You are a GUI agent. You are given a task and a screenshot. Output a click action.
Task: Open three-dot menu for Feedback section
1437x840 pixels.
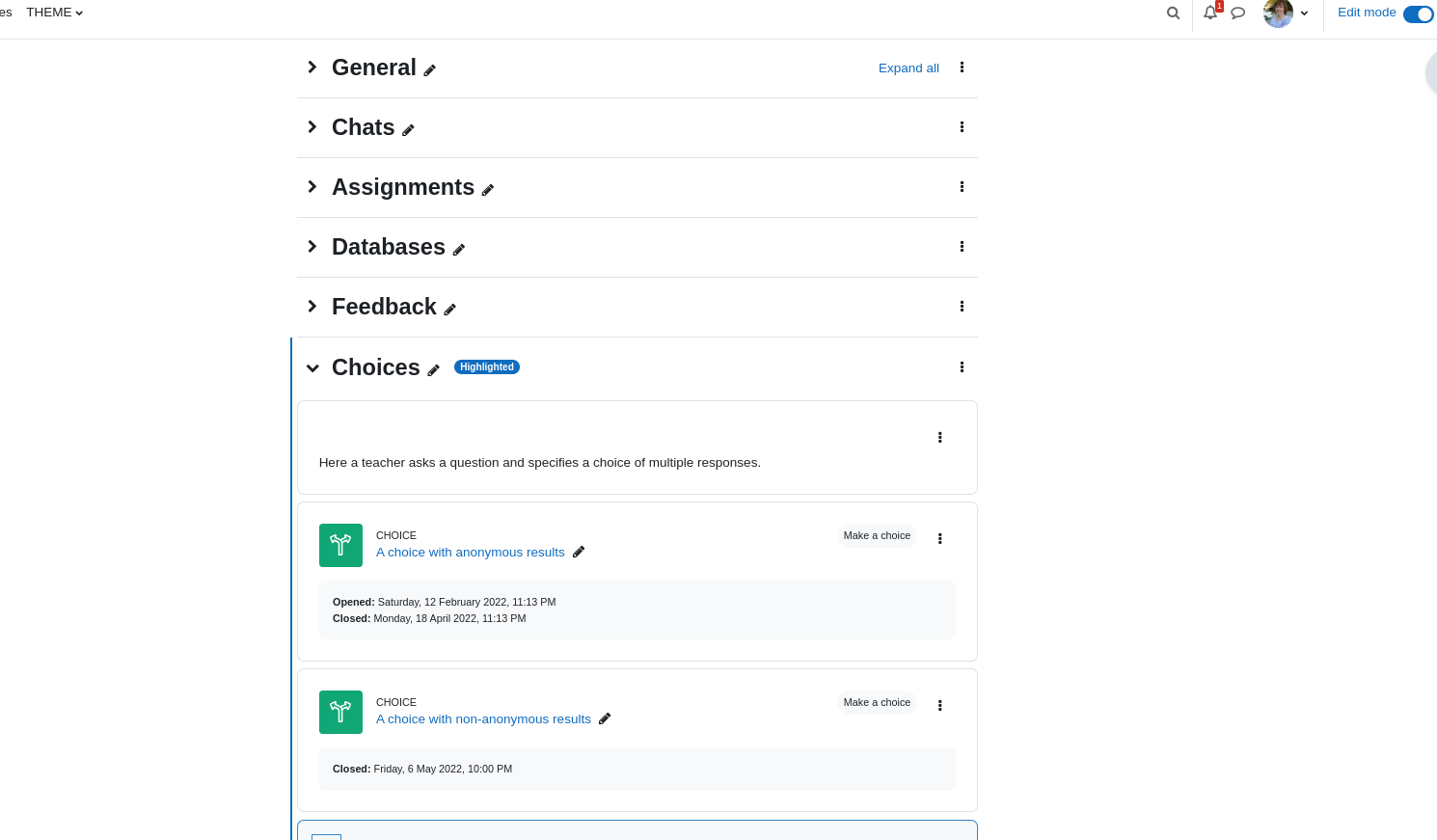(962, 307)
